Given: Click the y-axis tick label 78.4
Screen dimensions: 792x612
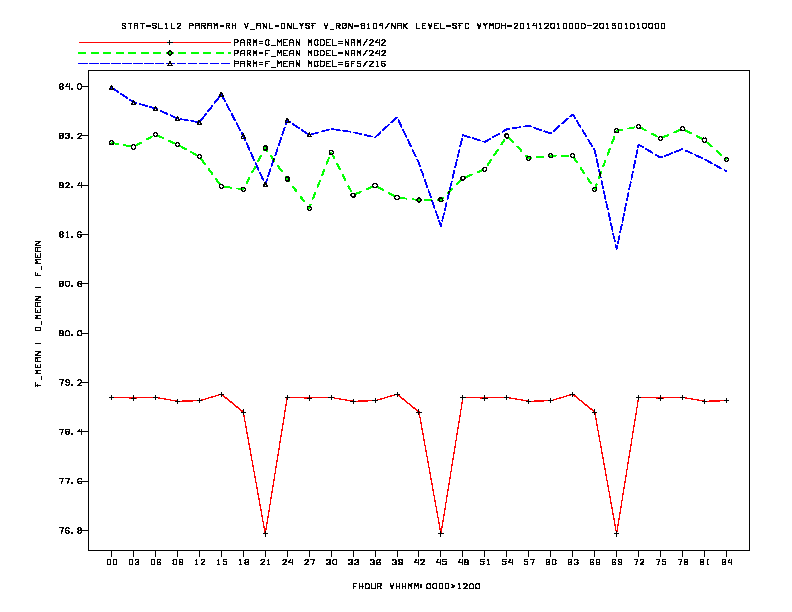Looking at the screenshot, I should tap(70, 432).
